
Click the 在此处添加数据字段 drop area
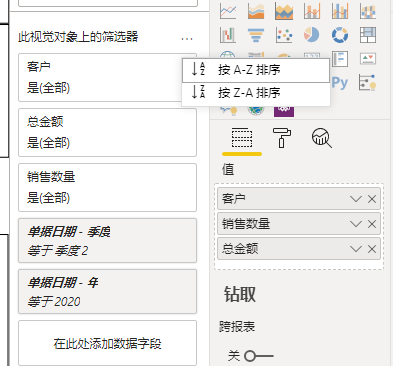point(107,343)
